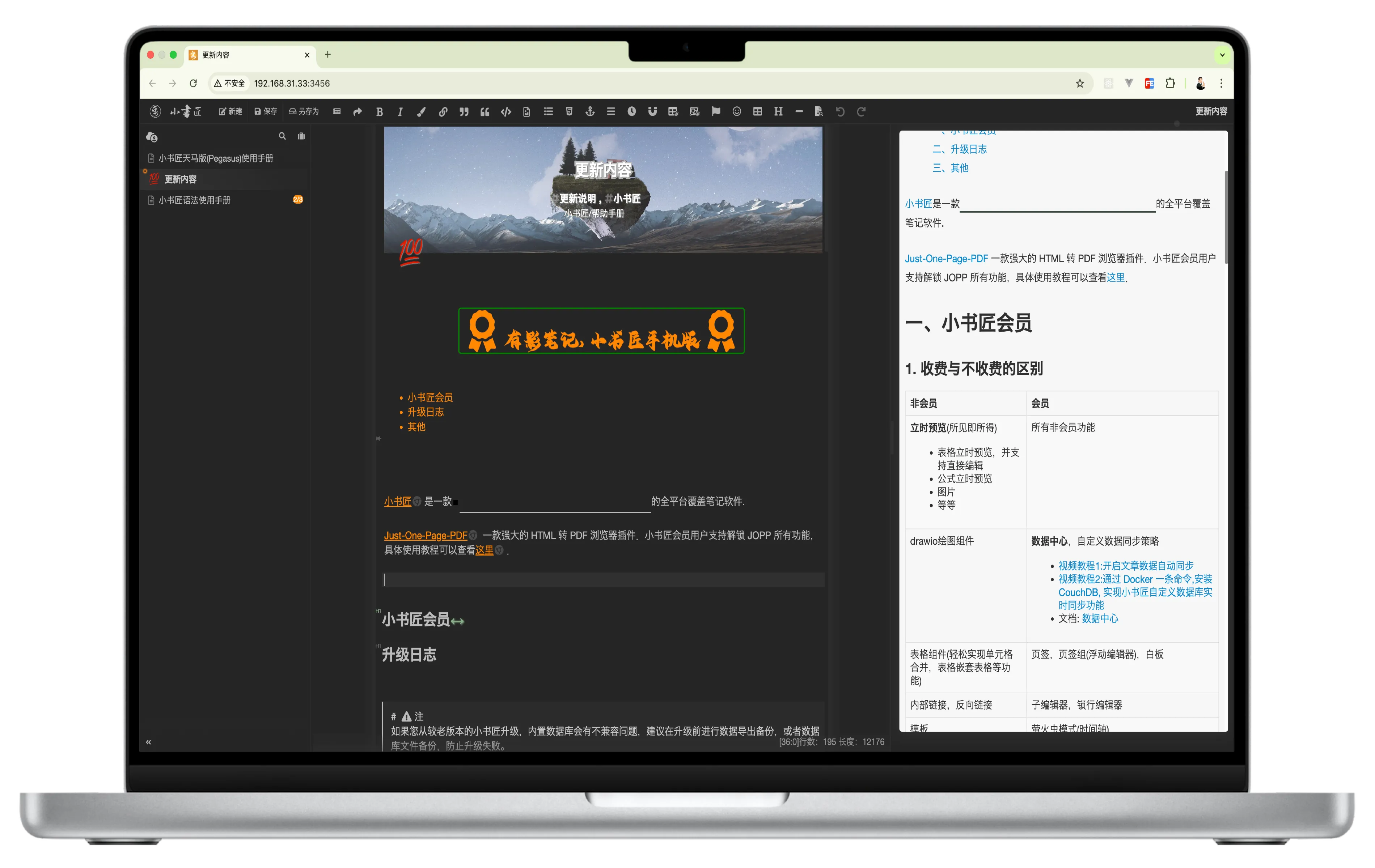Open the sidebar trash bin icon
Image resolution: width=1375 pixels, height=868 pixels.
301,136
